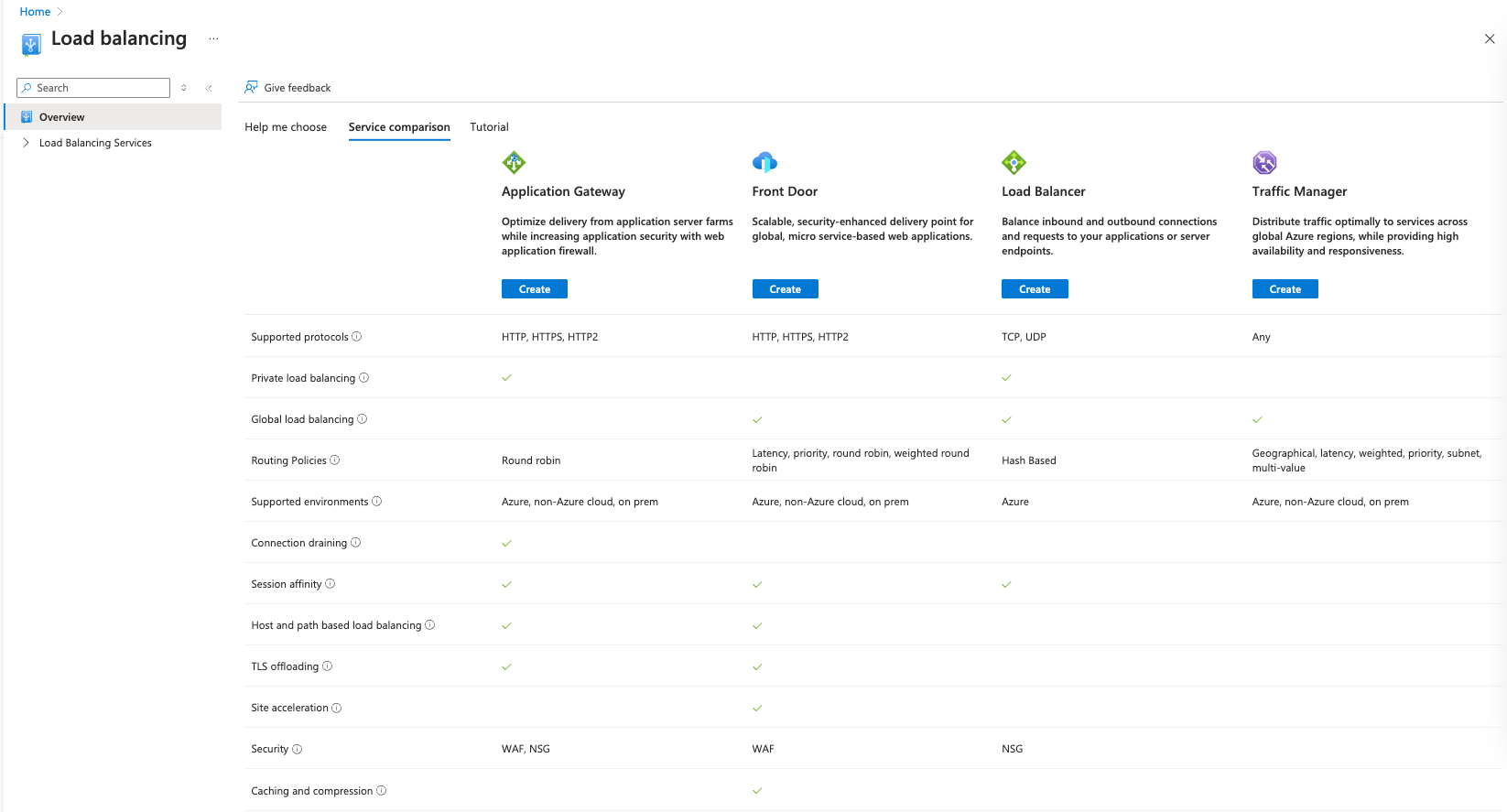
Task: Collapse the left sidebar with double chevron
Action: 209,88
